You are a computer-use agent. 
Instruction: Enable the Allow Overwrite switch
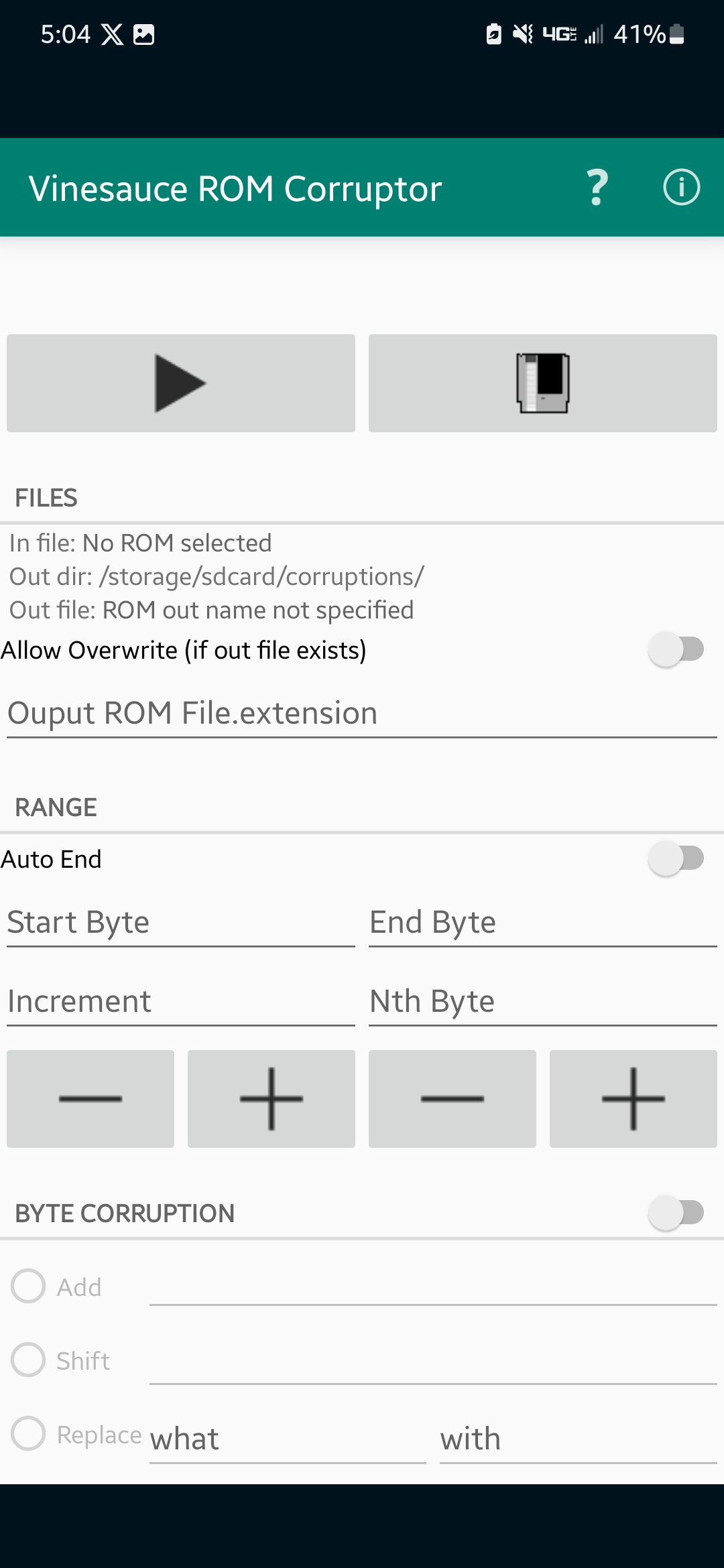click(676, 649)
